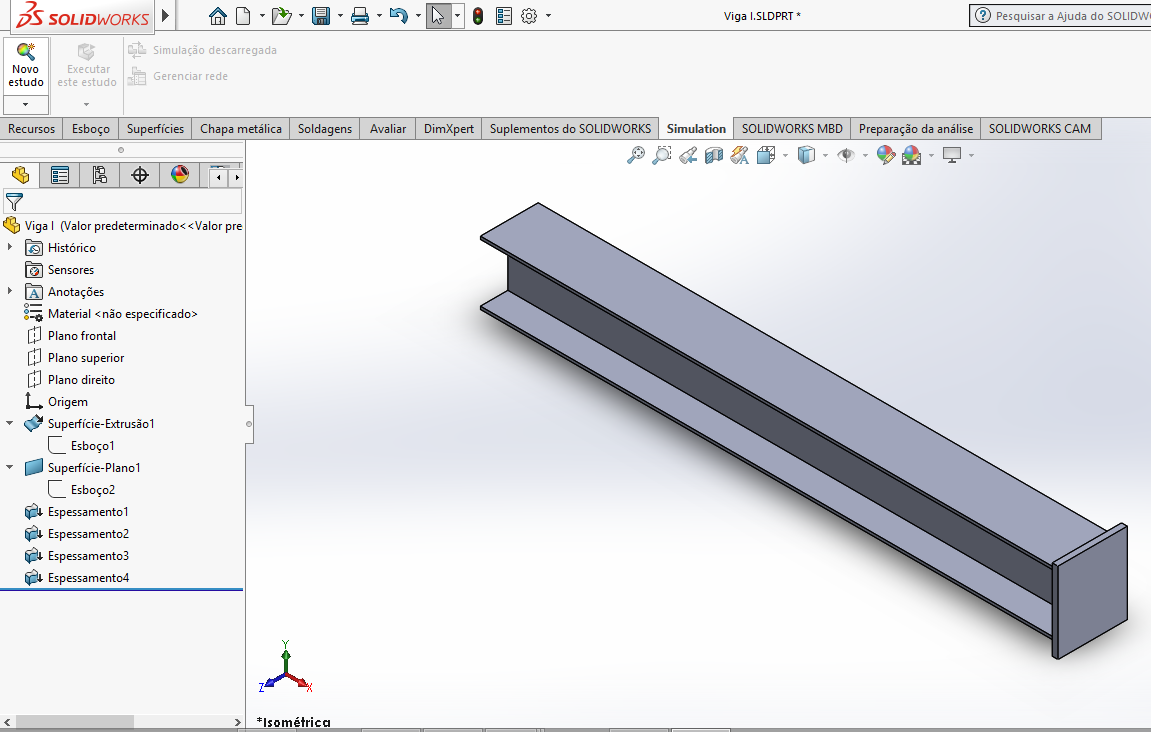The height and width of the screenshot is (732, 1151).
Task: Open the PropertyManager panel tab
Action: tap(60, 176)
